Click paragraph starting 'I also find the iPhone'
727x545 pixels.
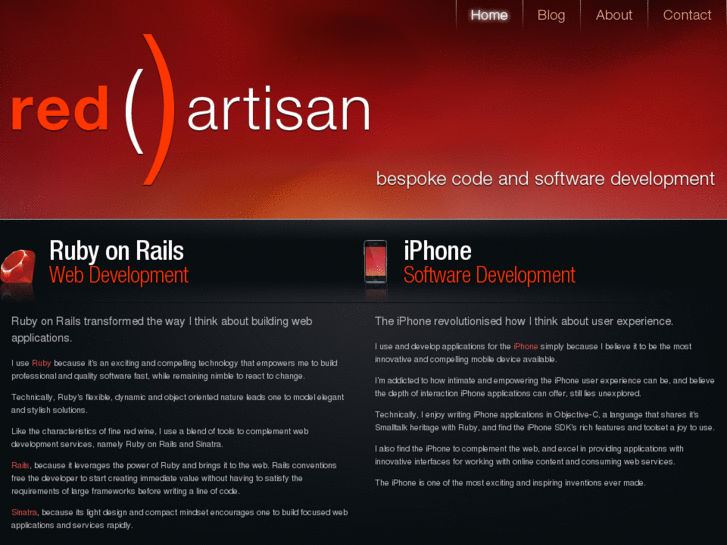(529, 455)
